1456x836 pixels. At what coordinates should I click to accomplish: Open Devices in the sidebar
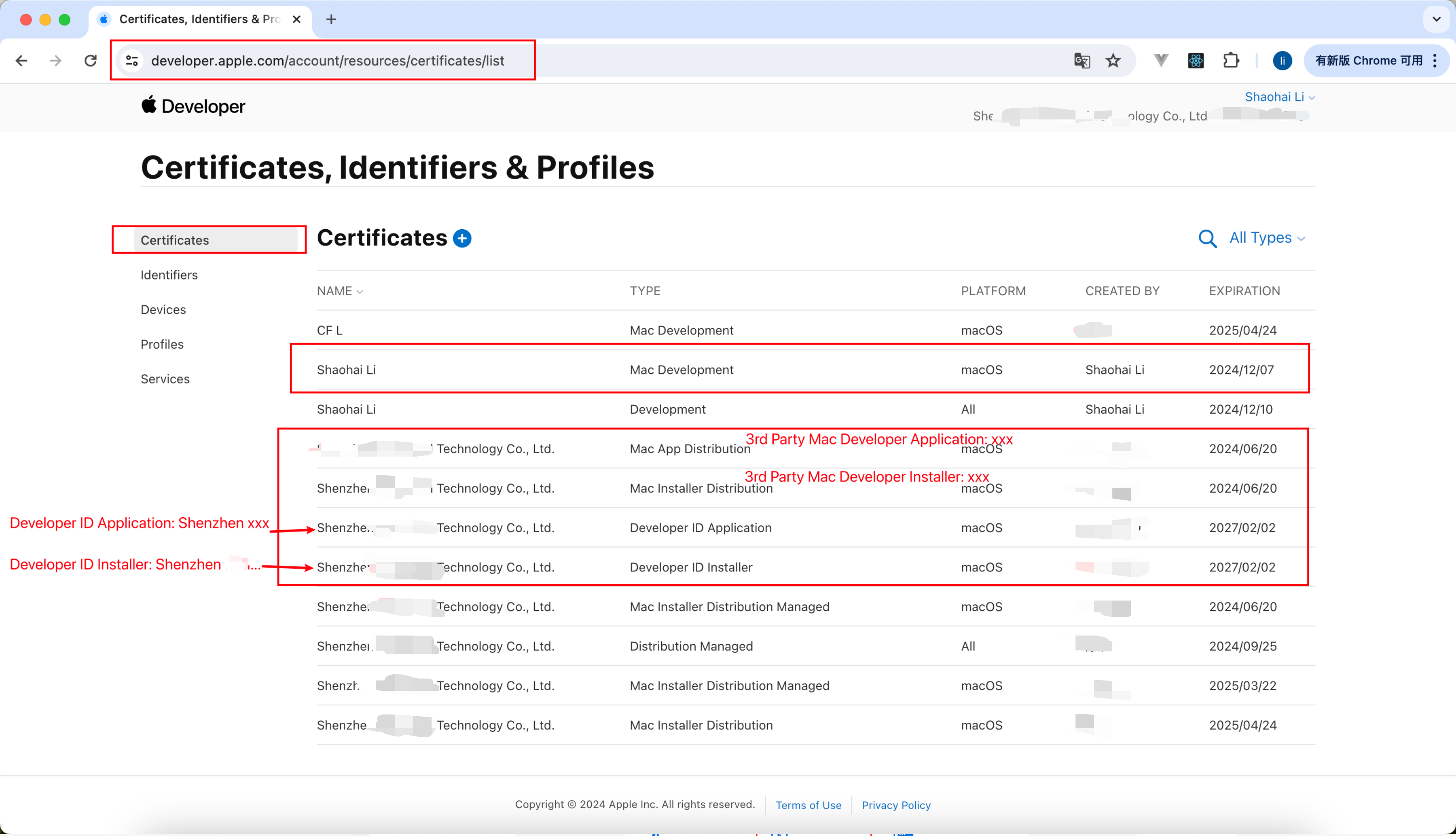[163, 310]
